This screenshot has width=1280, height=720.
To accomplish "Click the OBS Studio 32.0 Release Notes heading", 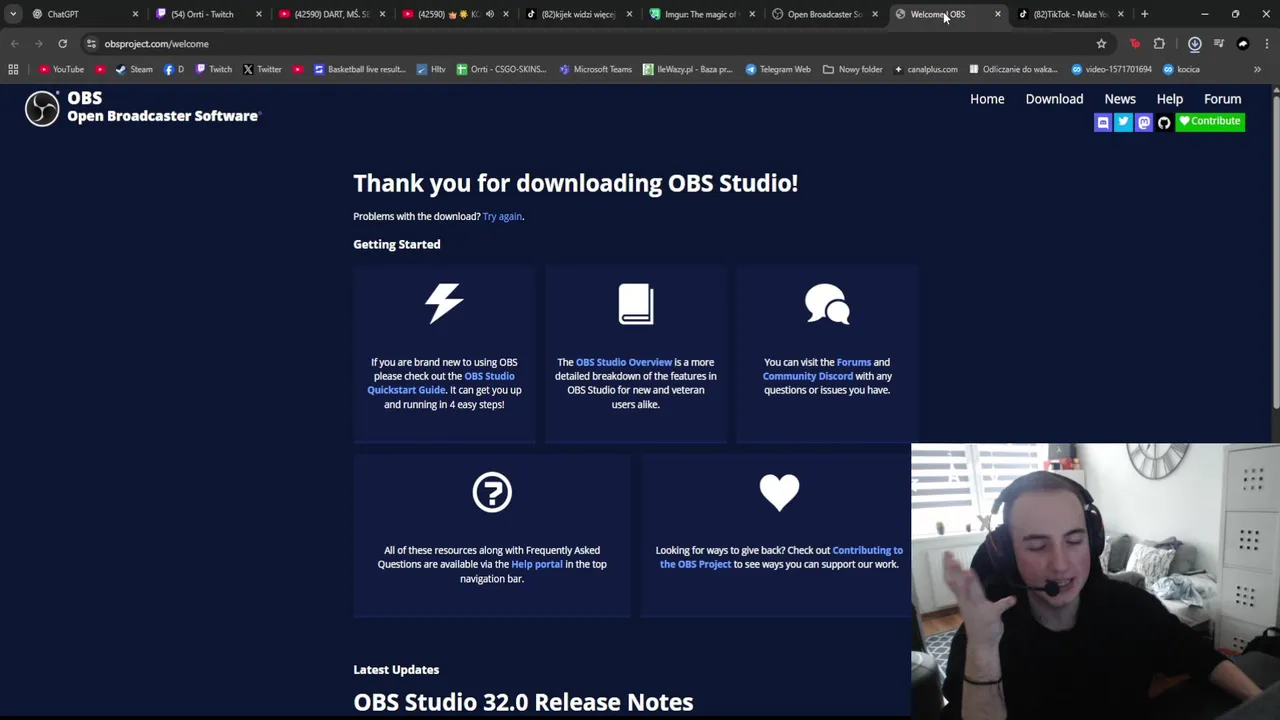I will pyautogui.click(x=523, y=702).
